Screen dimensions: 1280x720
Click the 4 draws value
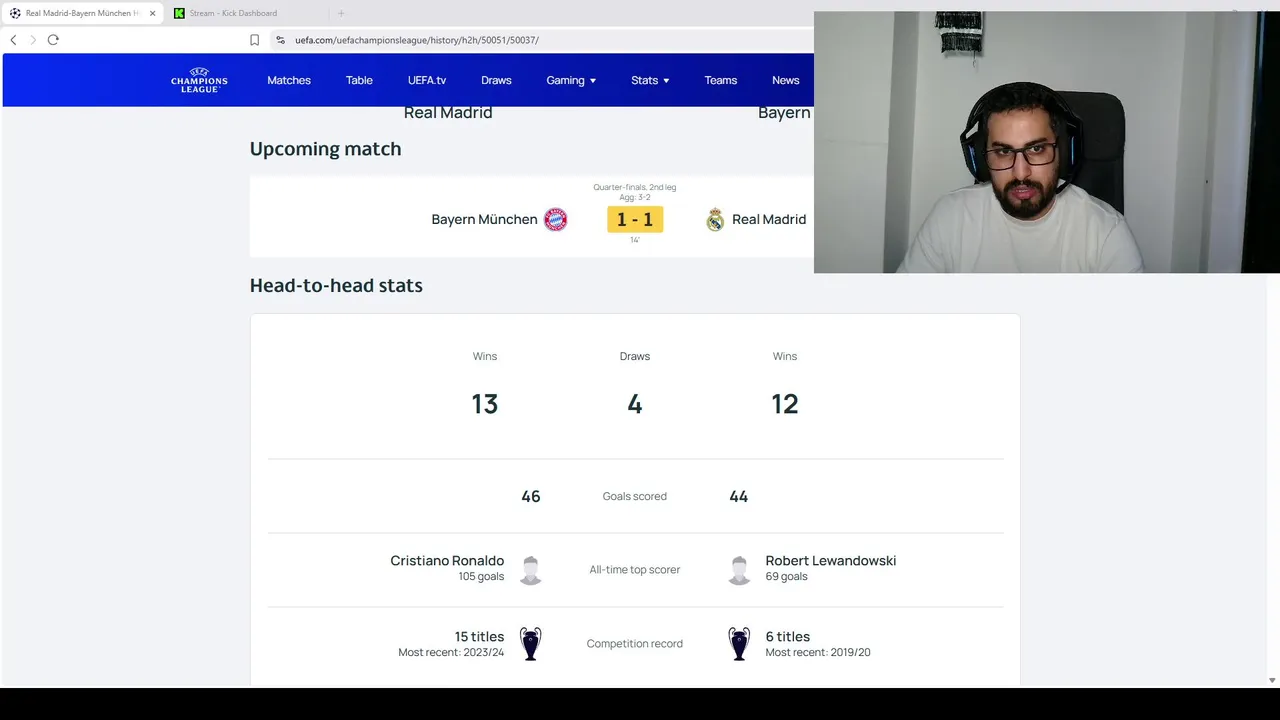pos(635,404)
